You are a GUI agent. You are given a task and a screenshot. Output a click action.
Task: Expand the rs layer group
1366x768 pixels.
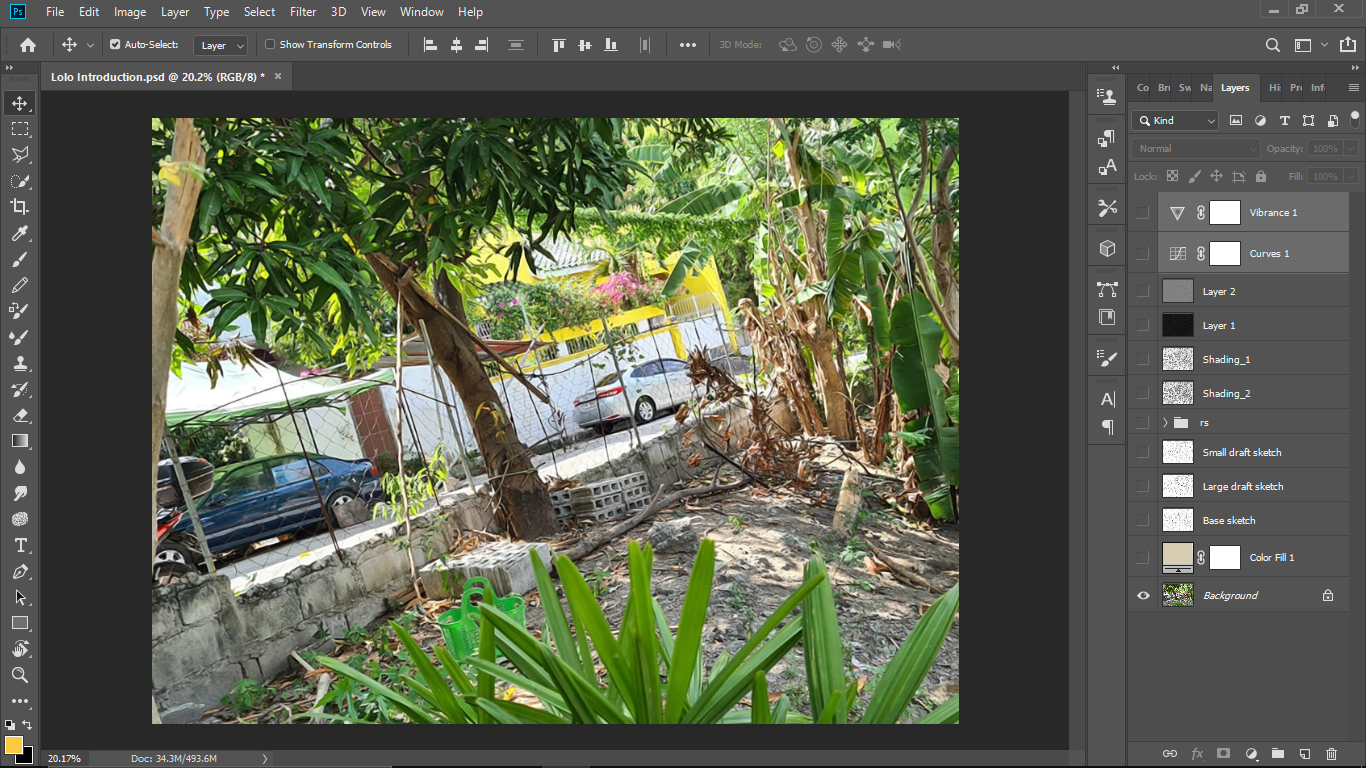pyautogui.click(x=1165, y=423)
